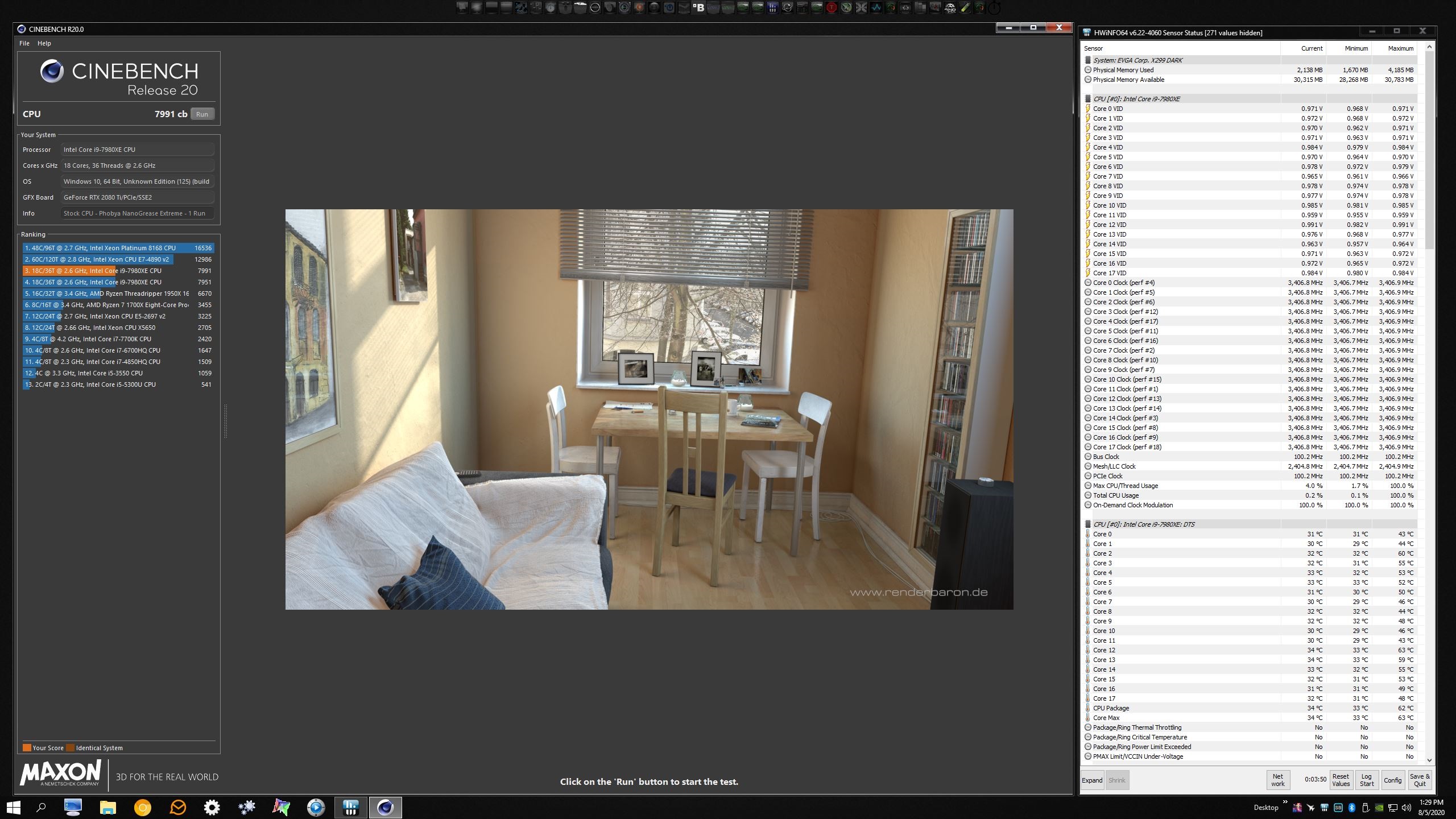
Task: Start logging with Log Start button
Action: 1366,780
